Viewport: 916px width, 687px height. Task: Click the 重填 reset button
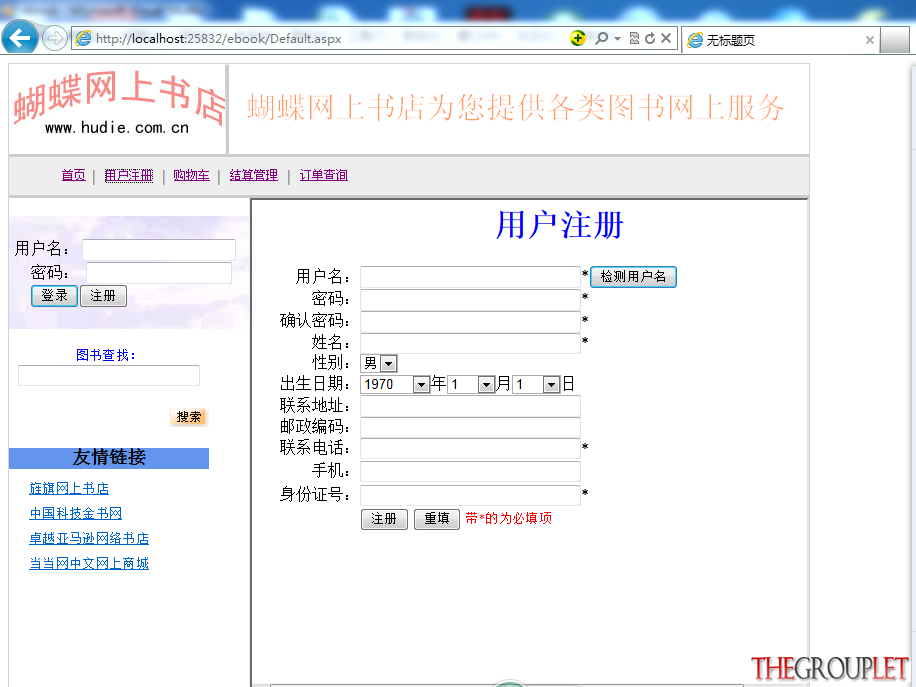point(436,519)
